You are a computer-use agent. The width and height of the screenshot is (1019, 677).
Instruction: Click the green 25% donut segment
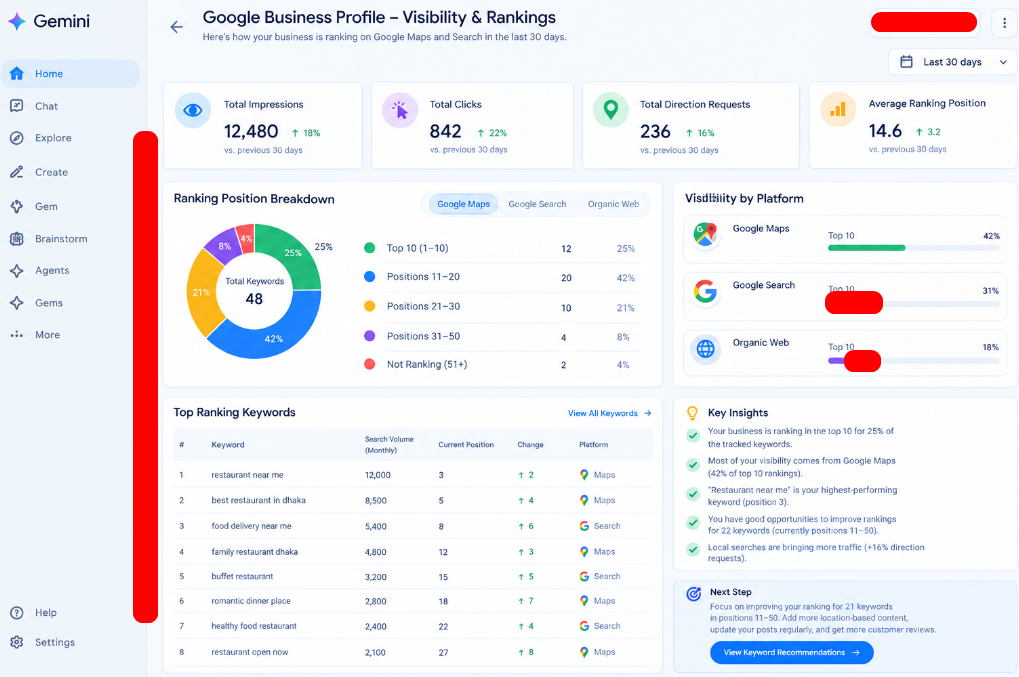[x=293, y=253]
